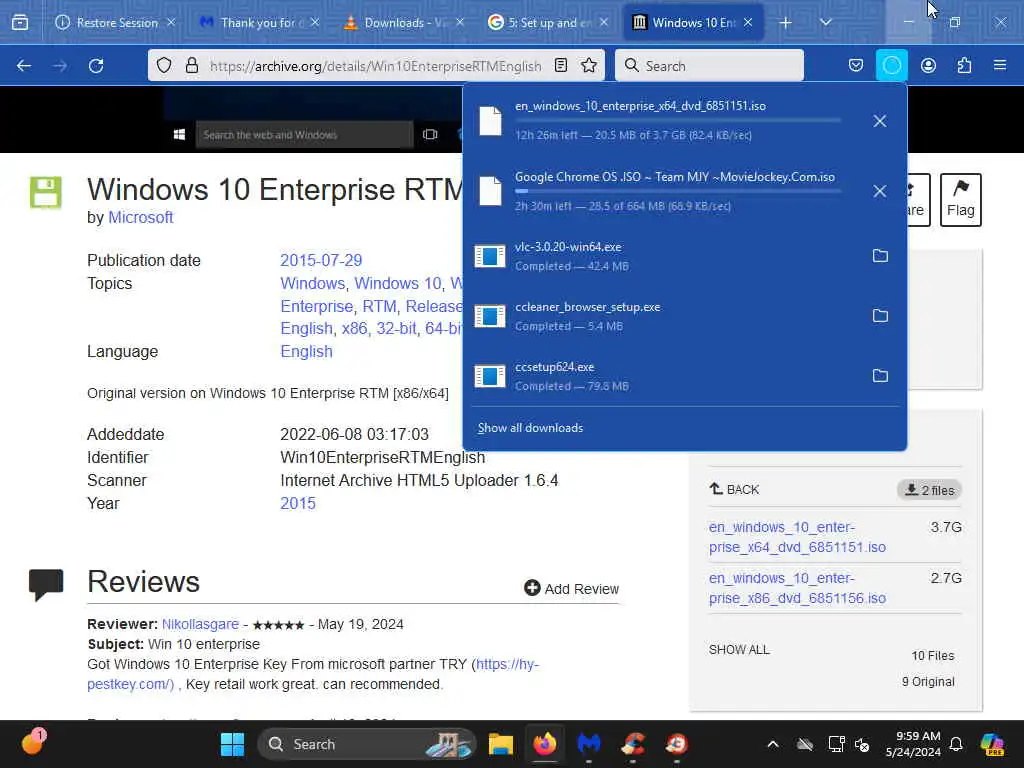Viewport: 1024px width, 768px height.
Task: Cancel the Google Chrome OS ISO download
Action: (880, 191)
